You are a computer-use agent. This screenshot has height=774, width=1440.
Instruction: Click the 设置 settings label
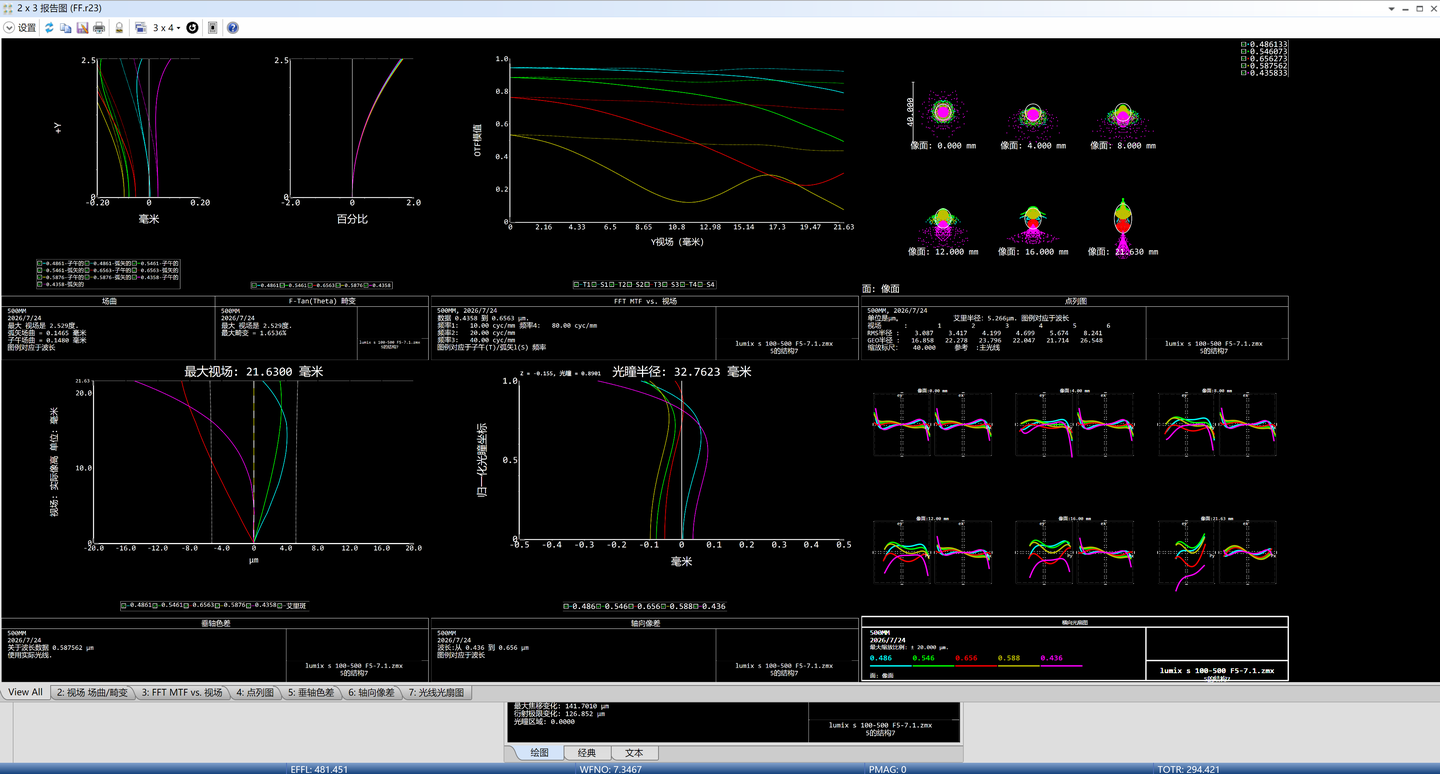click(27, 28)
